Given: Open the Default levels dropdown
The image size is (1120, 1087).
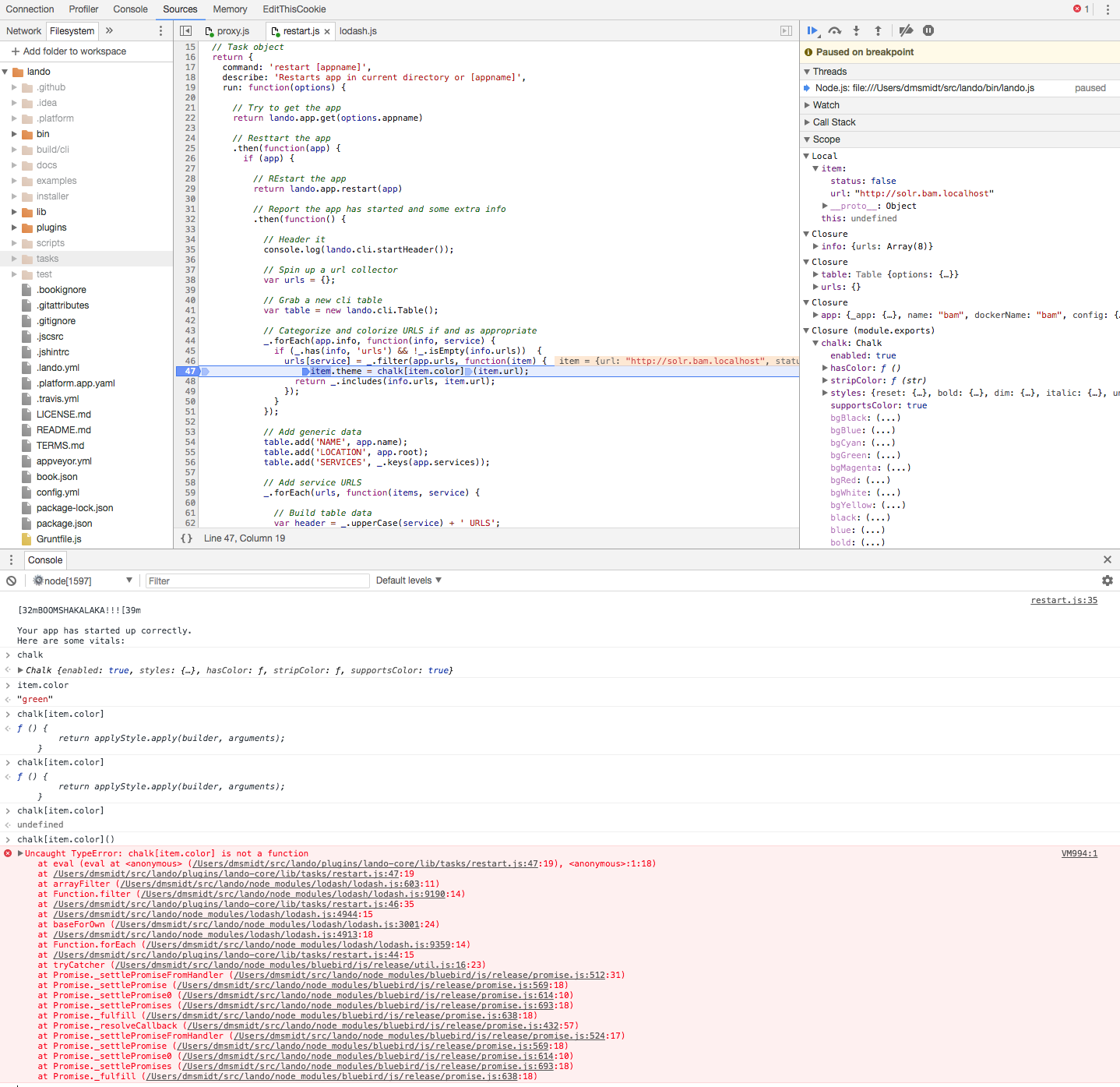Looking at the screenshot, I should 407,580.
